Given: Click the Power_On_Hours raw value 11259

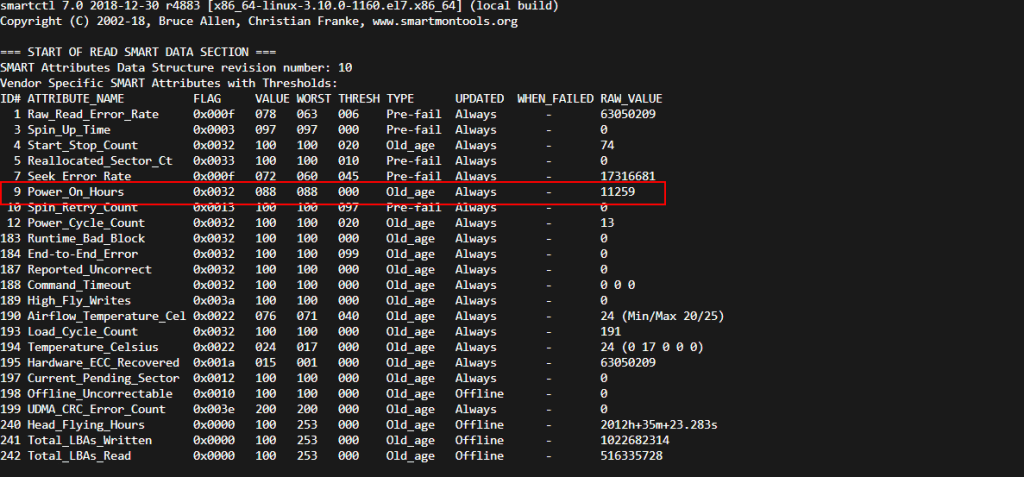Looking at the screenshot, I should pos(617,192).
